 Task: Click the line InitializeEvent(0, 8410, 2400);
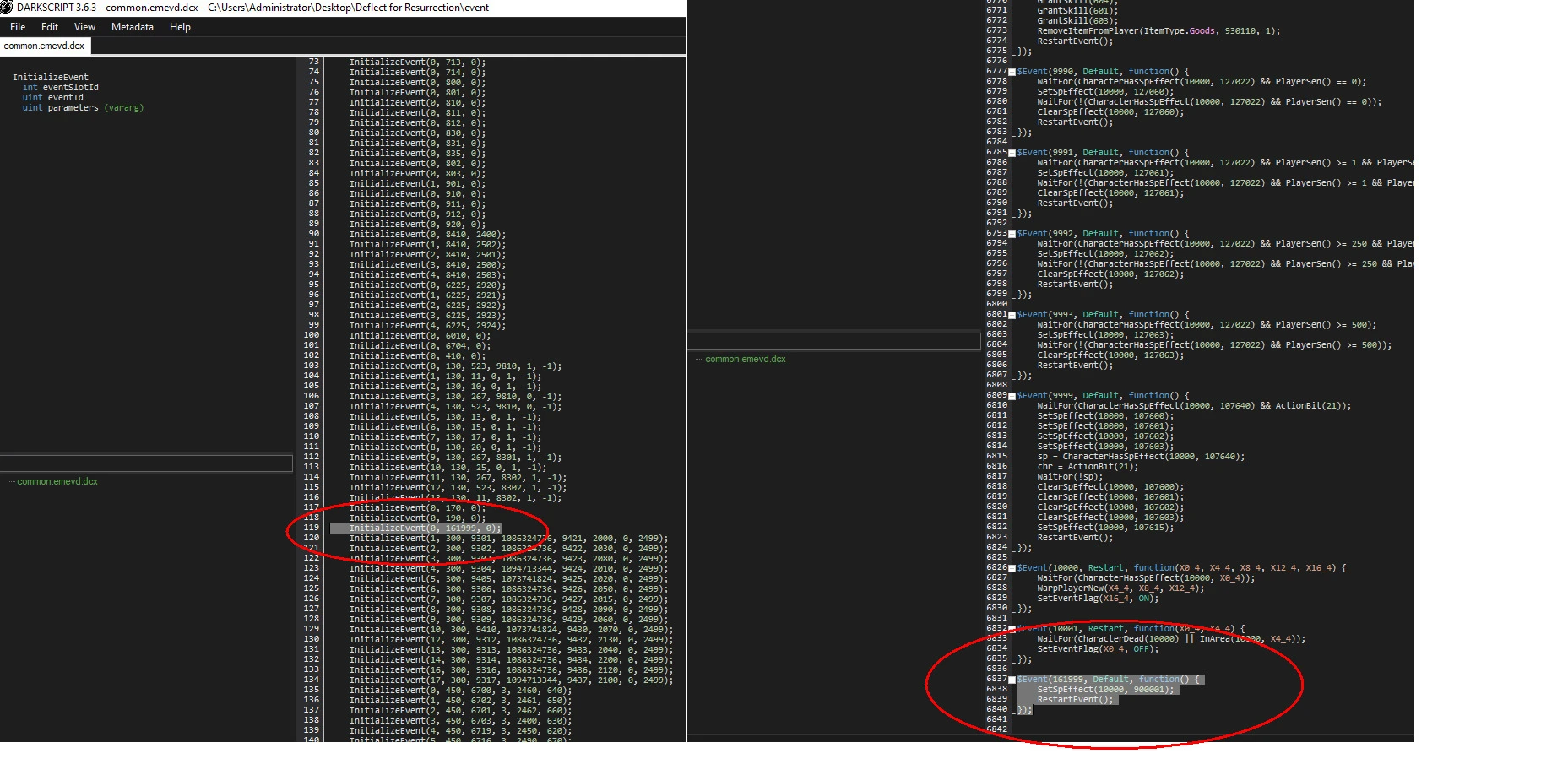point(427,234)
